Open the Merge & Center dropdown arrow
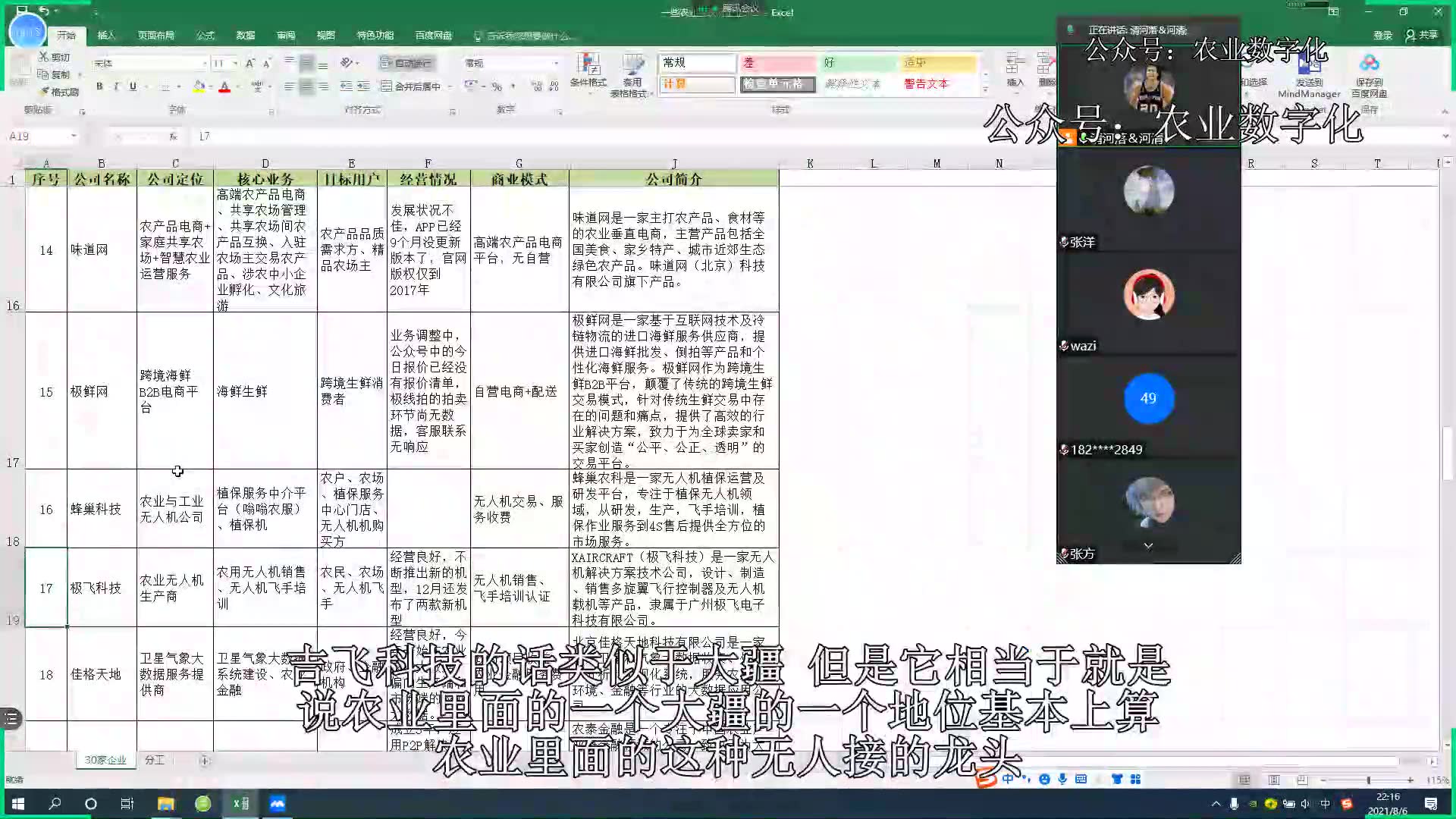The width and height of the screenshot is (1456, 819). (x=449, y=86)
